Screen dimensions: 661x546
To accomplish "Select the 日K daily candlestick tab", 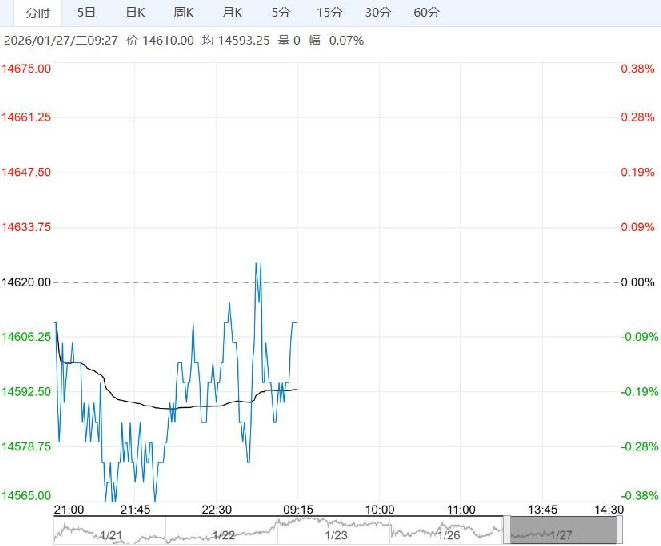I will tap(135, 13).
